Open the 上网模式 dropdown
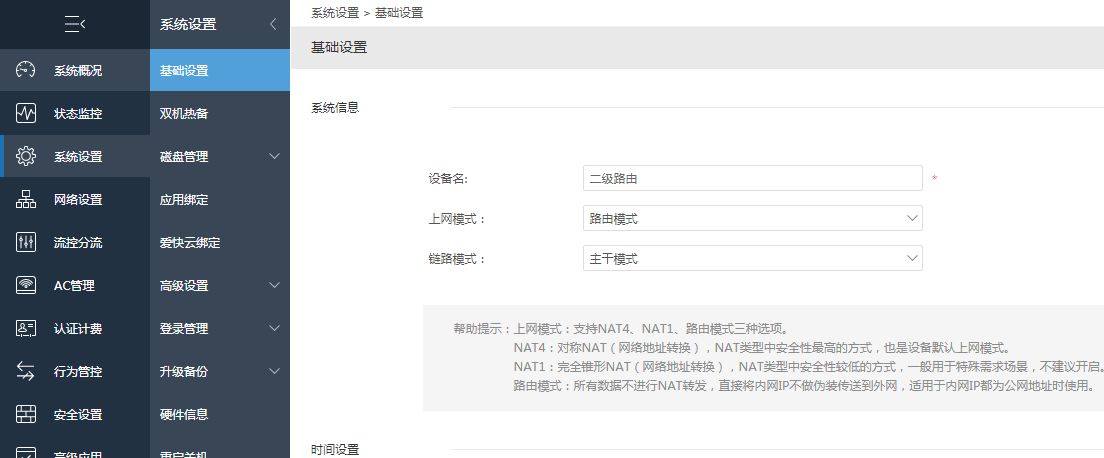Screen dimensions: 1104x458 pyautogui.click(x=752, y=218)
